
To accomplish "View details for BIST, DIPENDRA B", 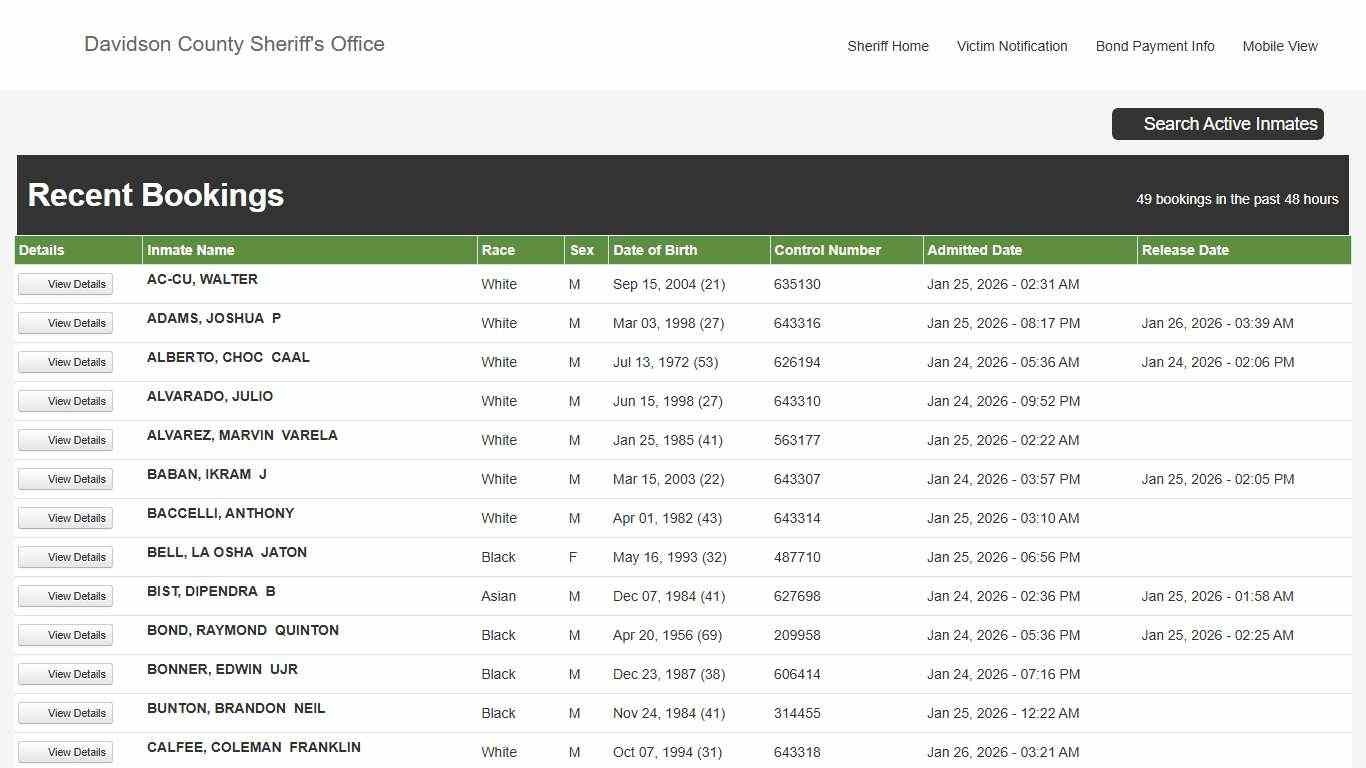I will [66, 596].
